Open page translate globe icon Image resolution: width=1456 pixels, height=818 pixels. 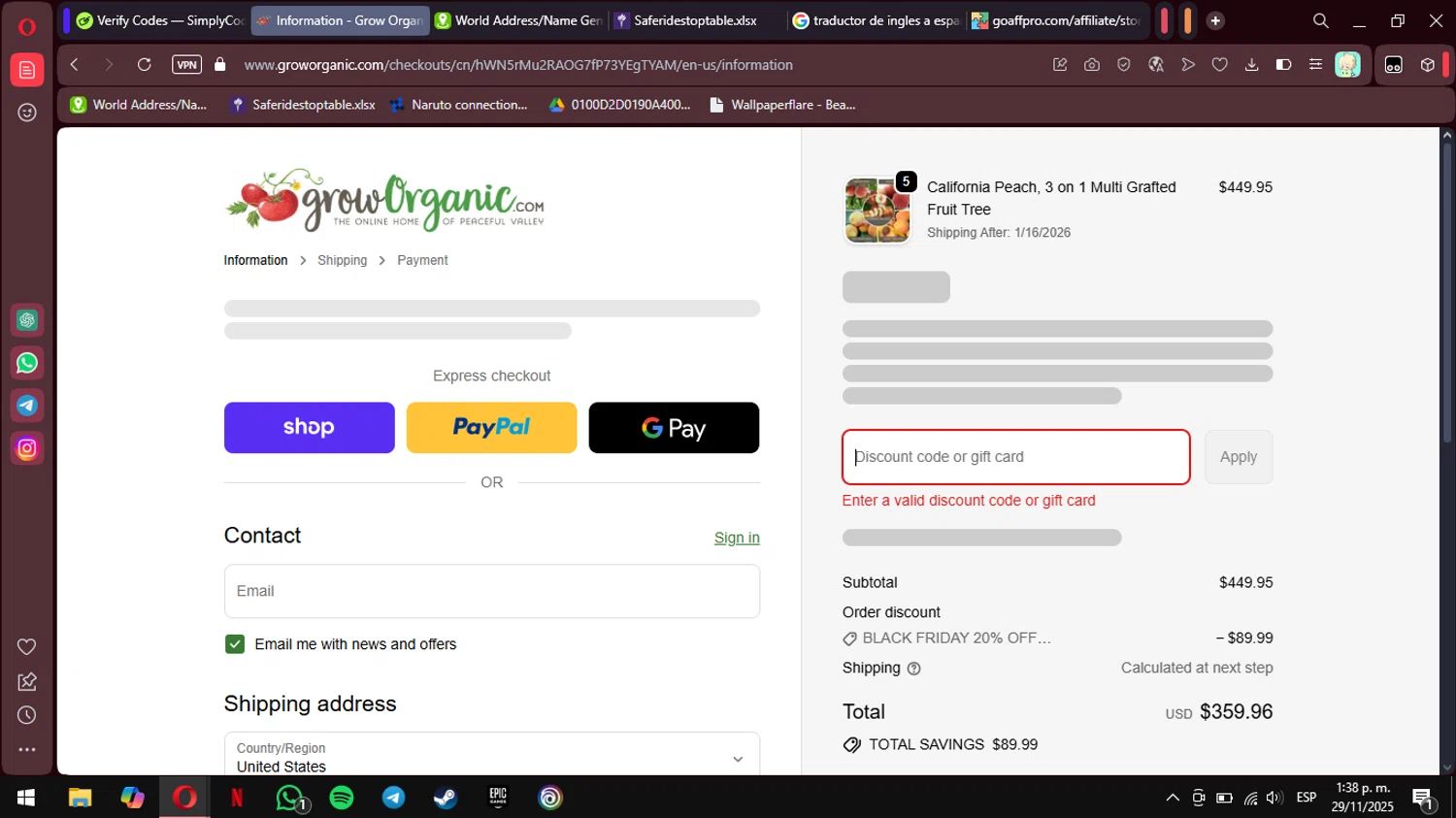tap(1156, 65)
